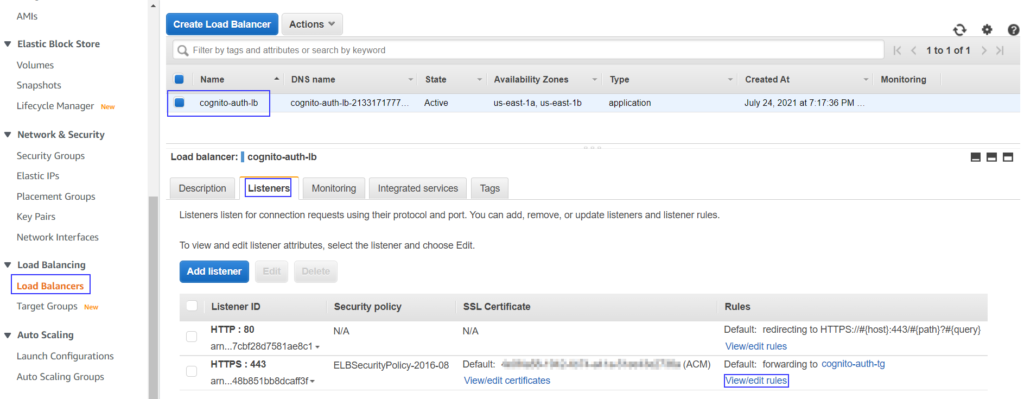Switch to the Description tab
1024x399 pixels.
click(202, 188)
